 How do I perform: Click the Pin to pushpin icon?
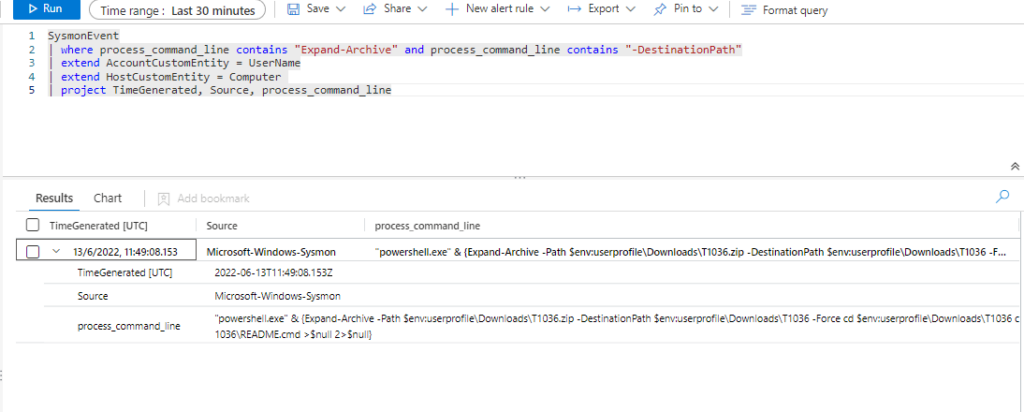click(660, 9)
